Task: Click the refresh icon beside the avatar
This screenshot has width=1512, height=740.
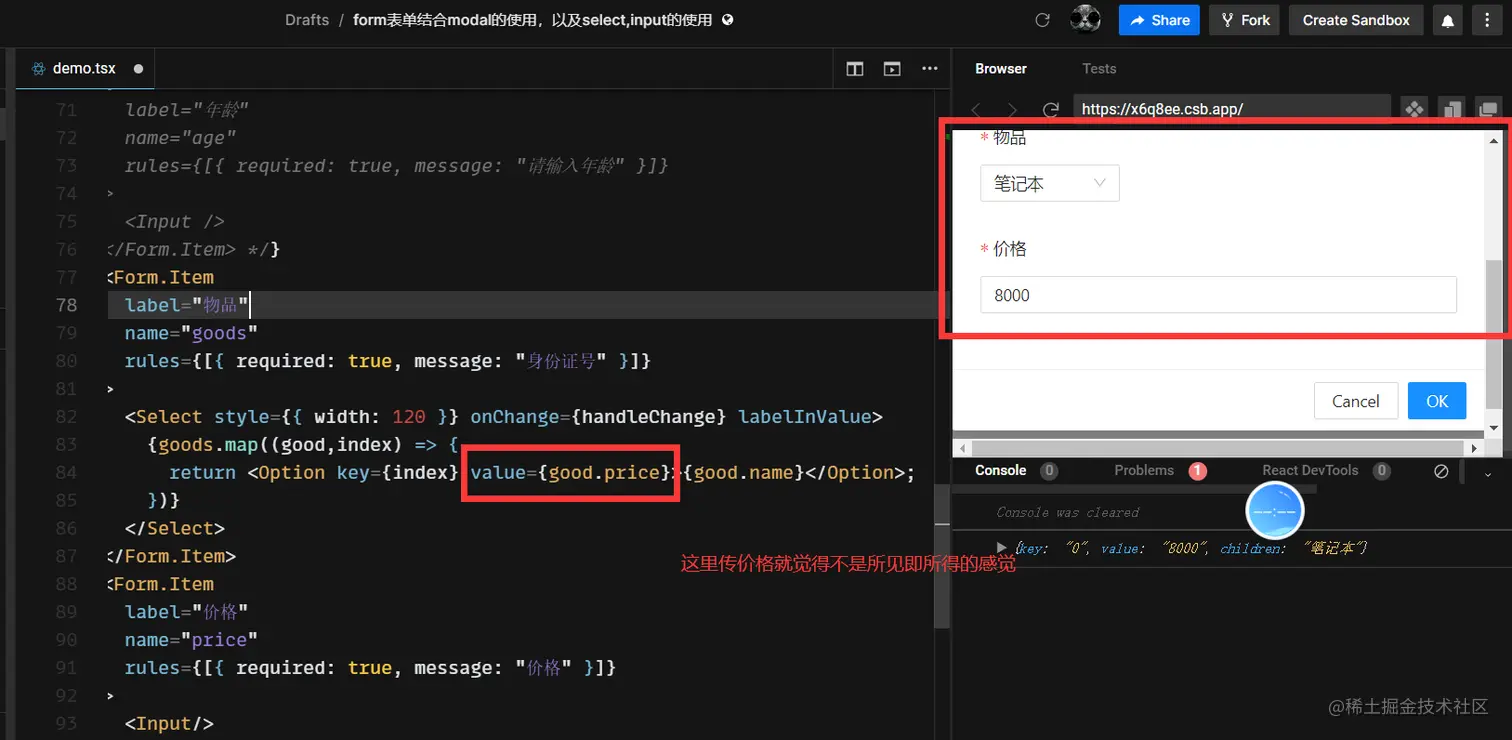Action: coord(1042,20)
